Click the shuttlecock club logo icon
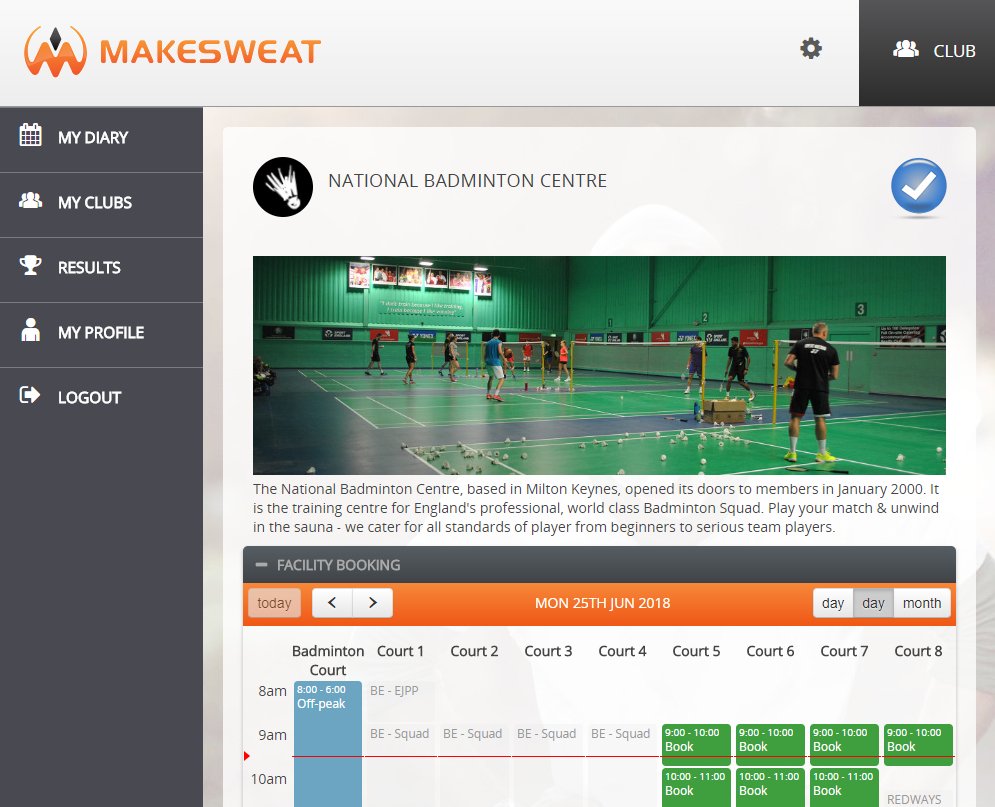995x807 pixels. click(283, 187)
